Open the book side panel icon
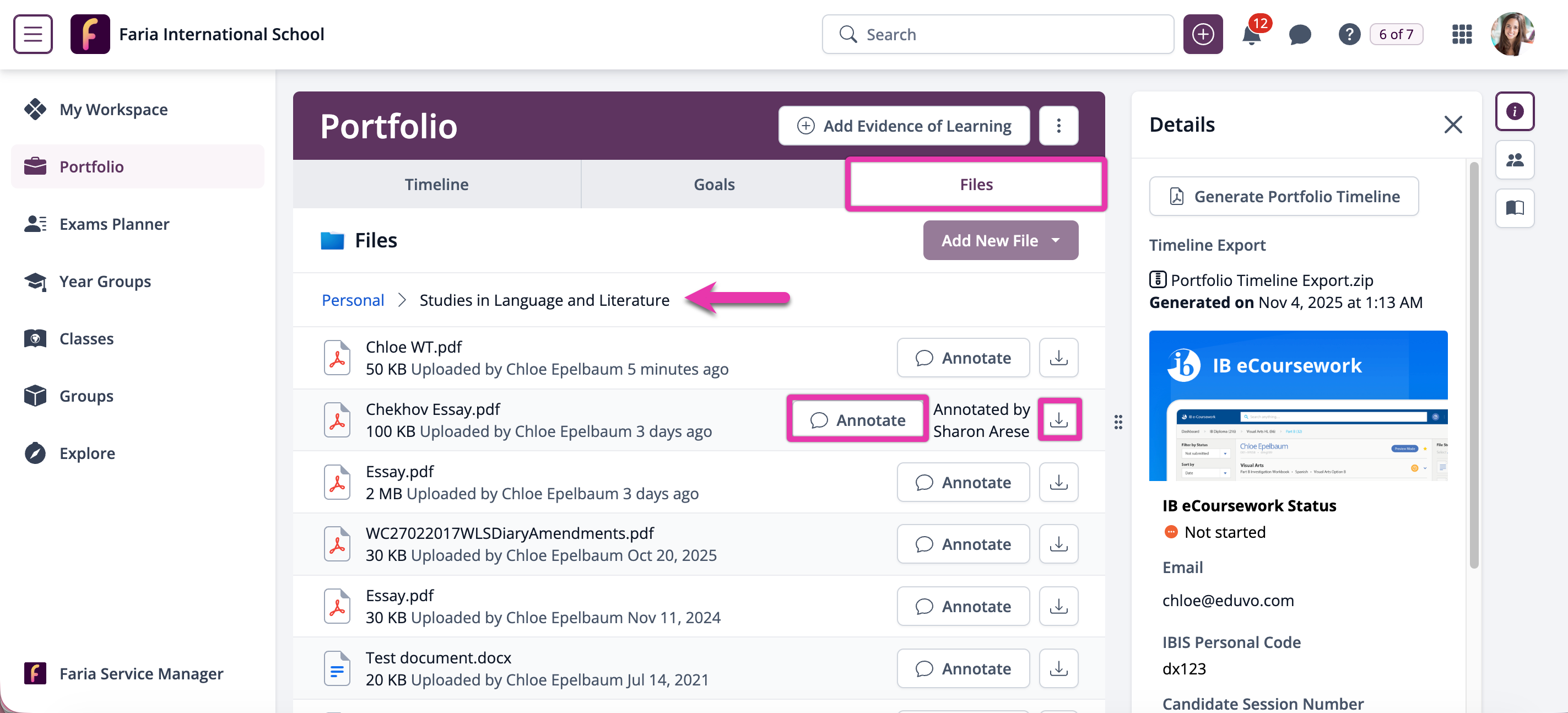The image size is (1568, 713). coord(1514,209)
